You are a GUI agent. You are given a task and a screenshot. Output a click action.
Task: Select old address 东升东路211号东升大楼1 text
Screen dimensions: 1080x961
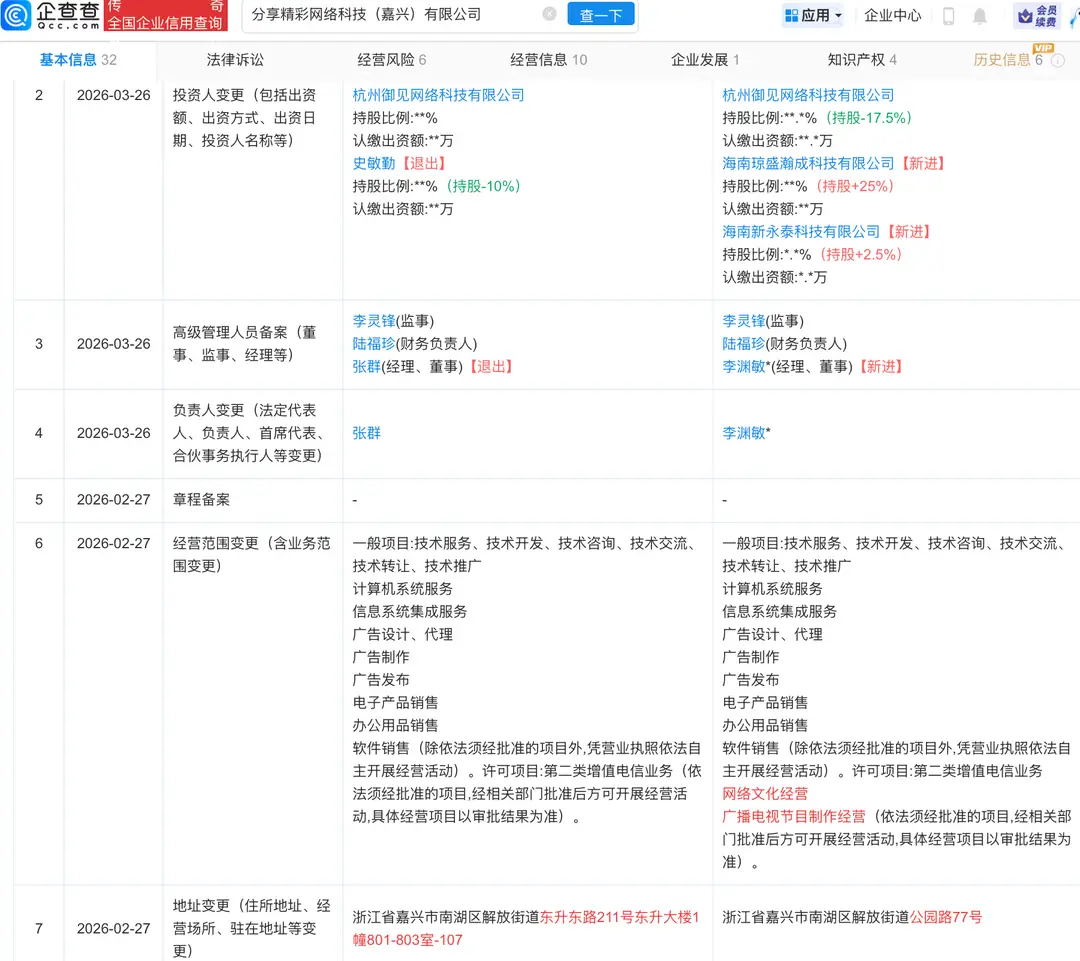tap(619, 917)
